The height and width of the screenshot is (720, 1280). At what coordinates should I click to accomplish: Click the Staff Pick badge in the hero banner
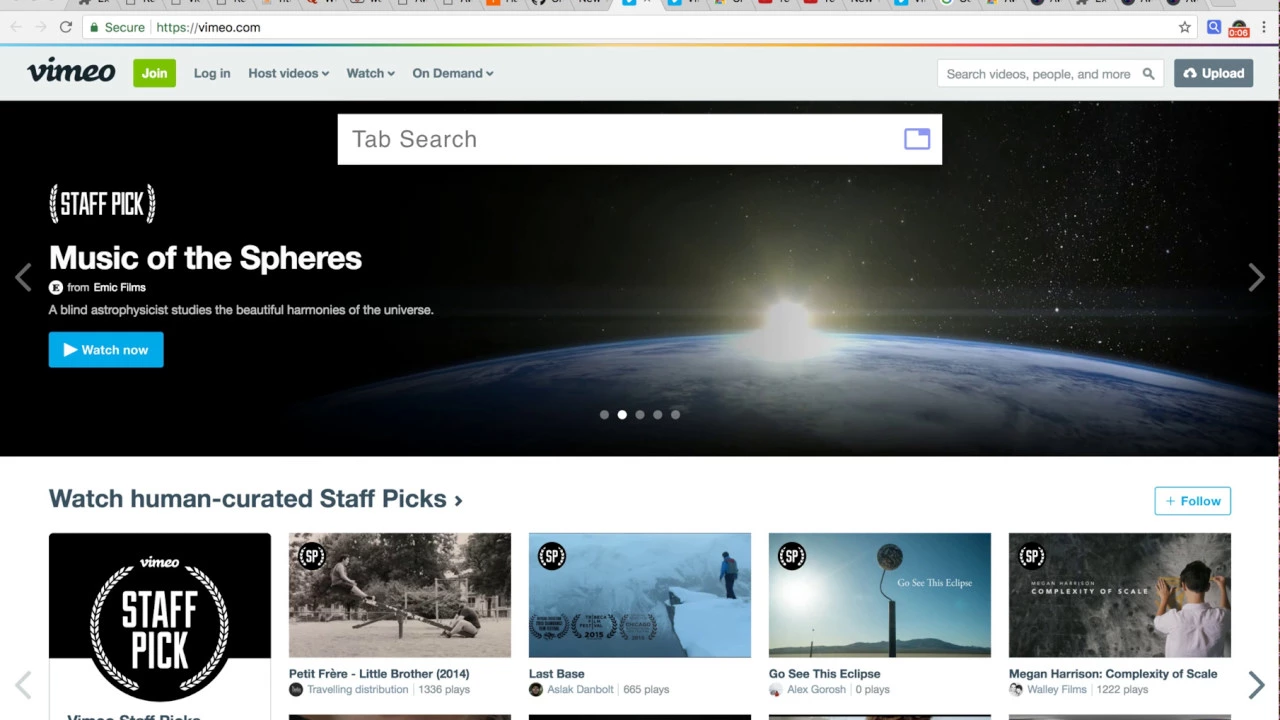(x=102, y=204)
